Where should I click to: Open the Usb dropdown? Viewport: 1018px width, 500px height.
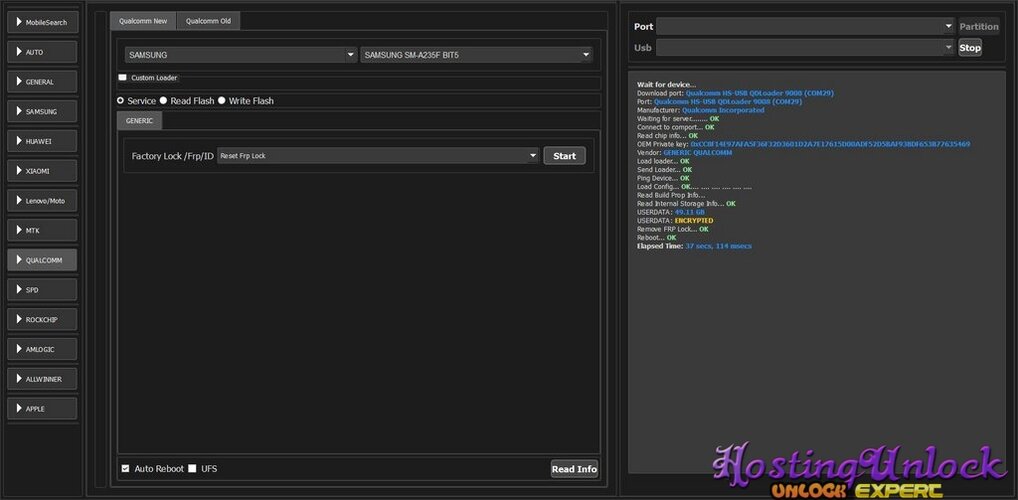pyautogui.click(x=805, y=47)
